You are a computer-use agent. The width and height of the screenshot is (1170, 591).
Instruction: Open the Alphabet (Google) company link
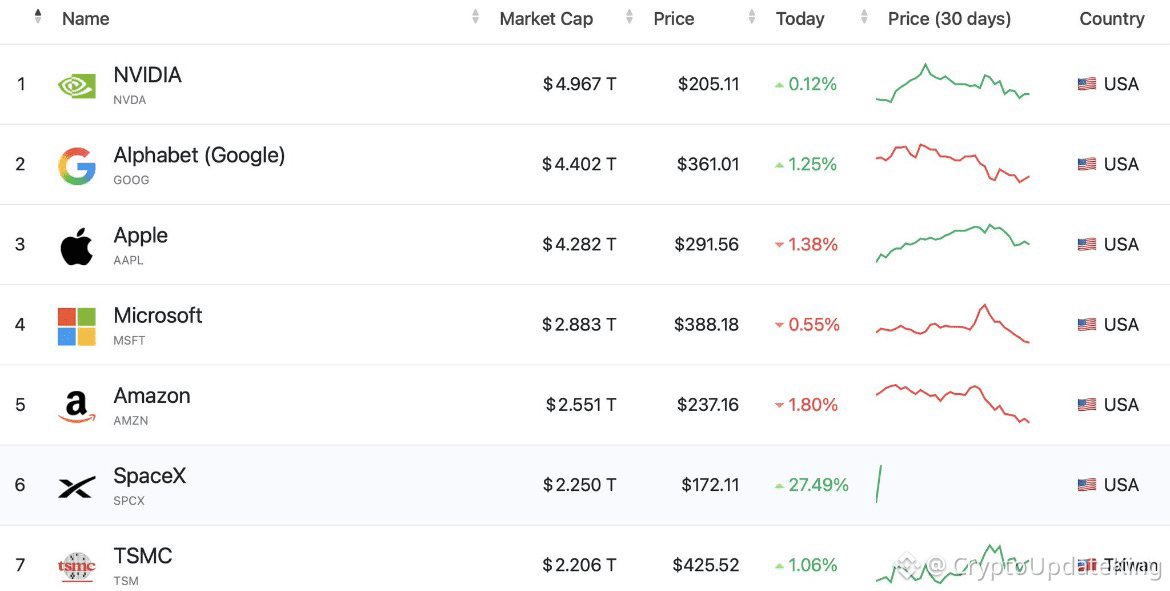click(199, 155)
